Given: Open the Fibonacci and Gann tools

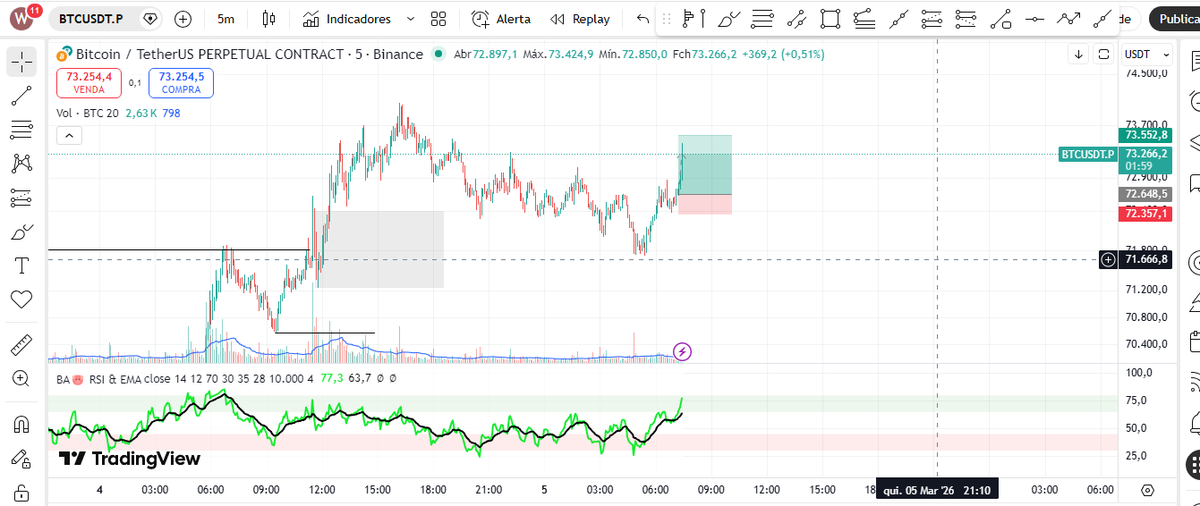Looking at the screenshot, I should (x=22, y=130).
